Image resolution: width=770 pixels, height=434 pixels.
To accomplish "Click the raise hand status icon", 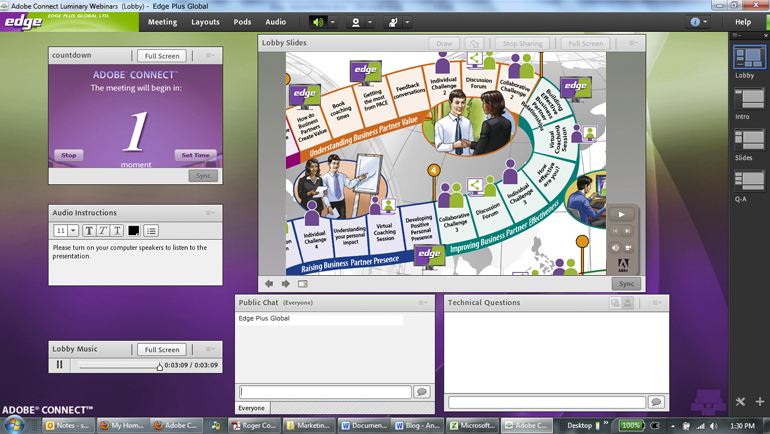I will point(393,22).
